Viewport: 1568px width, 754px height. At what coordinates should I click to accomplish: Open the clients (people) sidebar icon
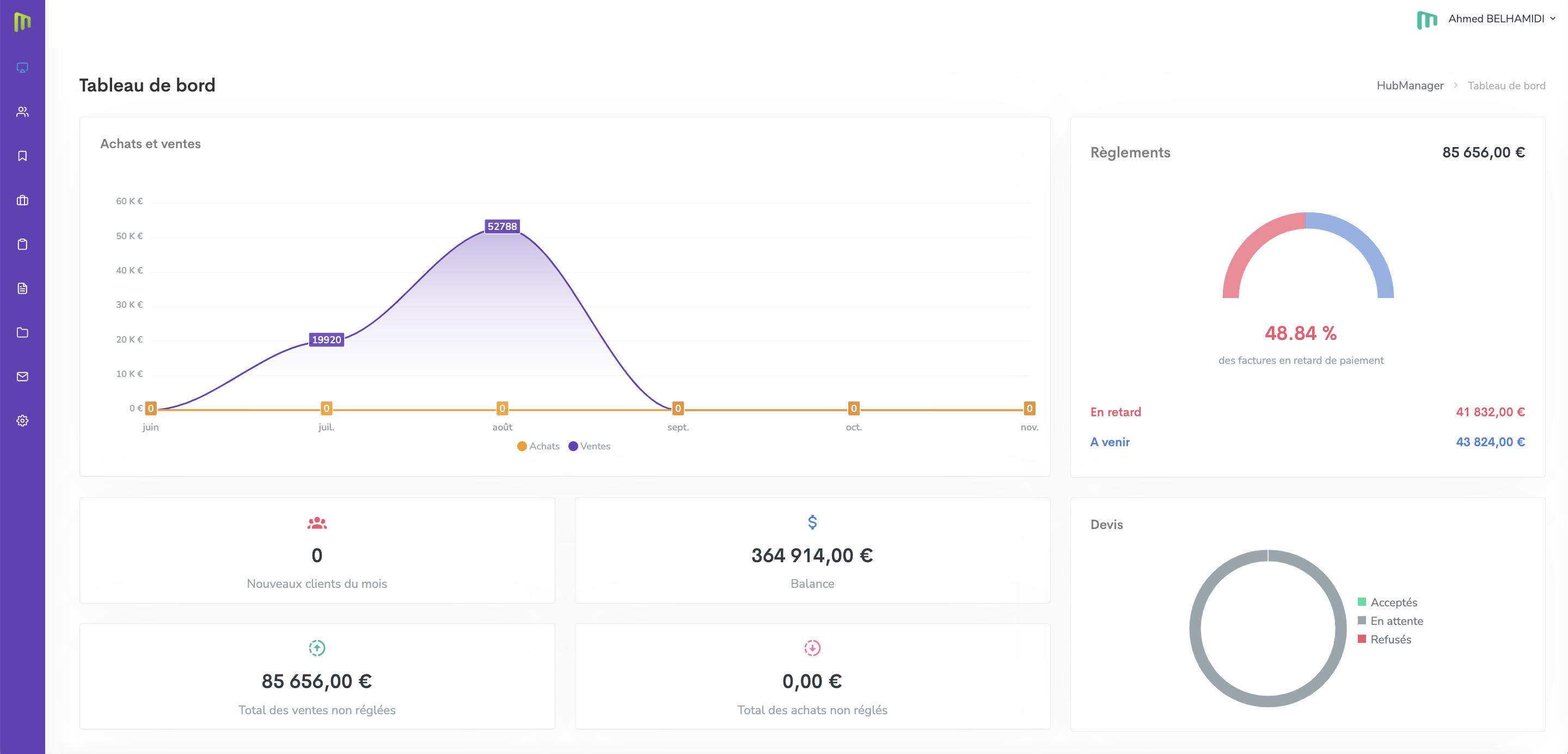pos(22,112)
